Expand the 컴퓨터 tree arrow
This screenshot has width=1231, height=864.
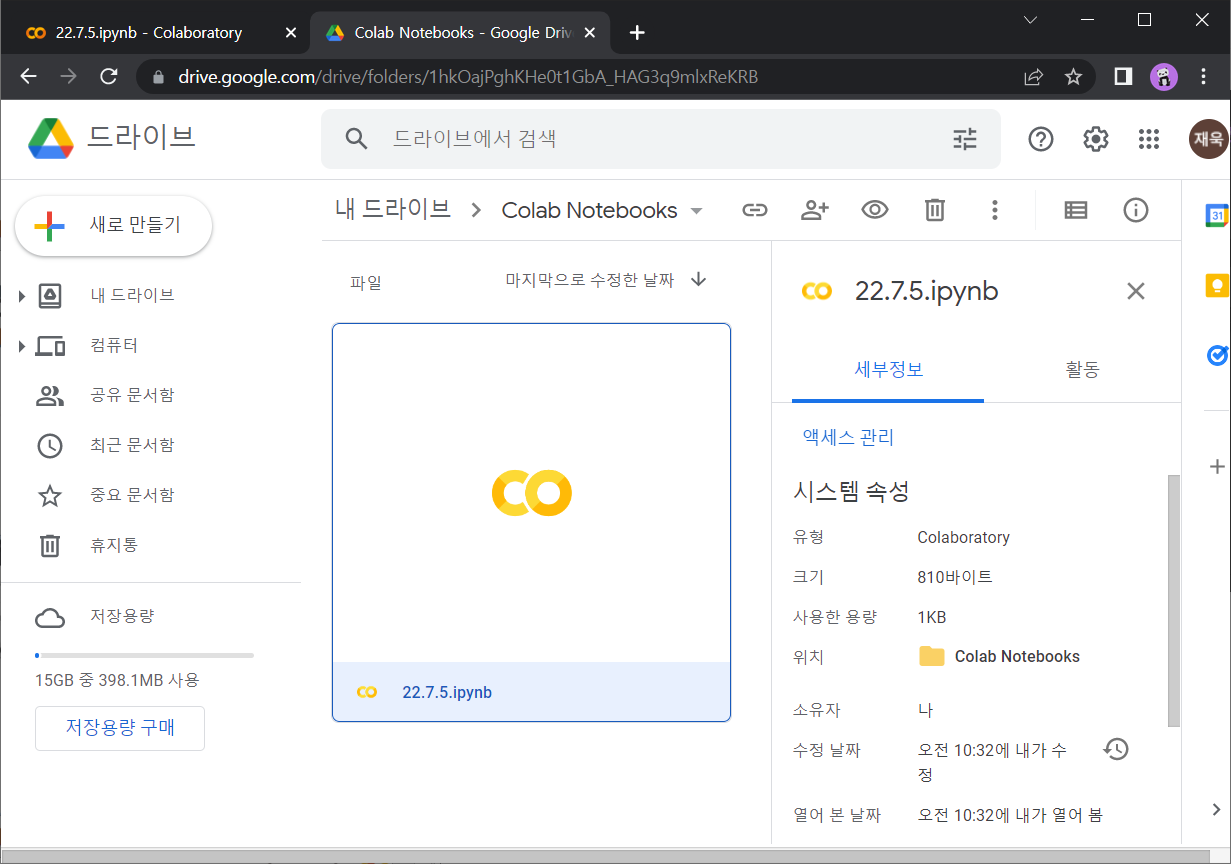(22, 346)
